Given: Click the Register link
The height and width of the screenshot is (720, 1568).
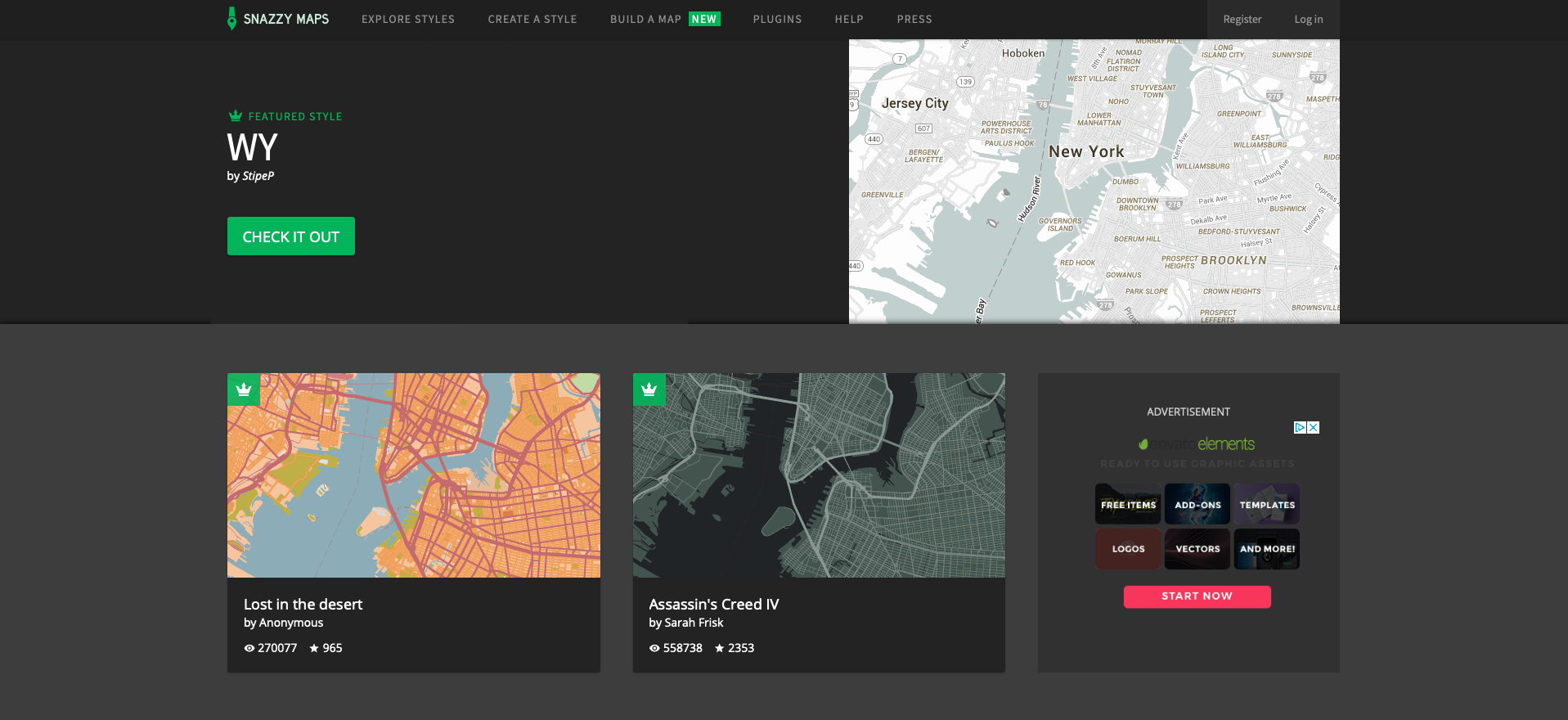Looking at the screenshot, I should click(1242, 19).
